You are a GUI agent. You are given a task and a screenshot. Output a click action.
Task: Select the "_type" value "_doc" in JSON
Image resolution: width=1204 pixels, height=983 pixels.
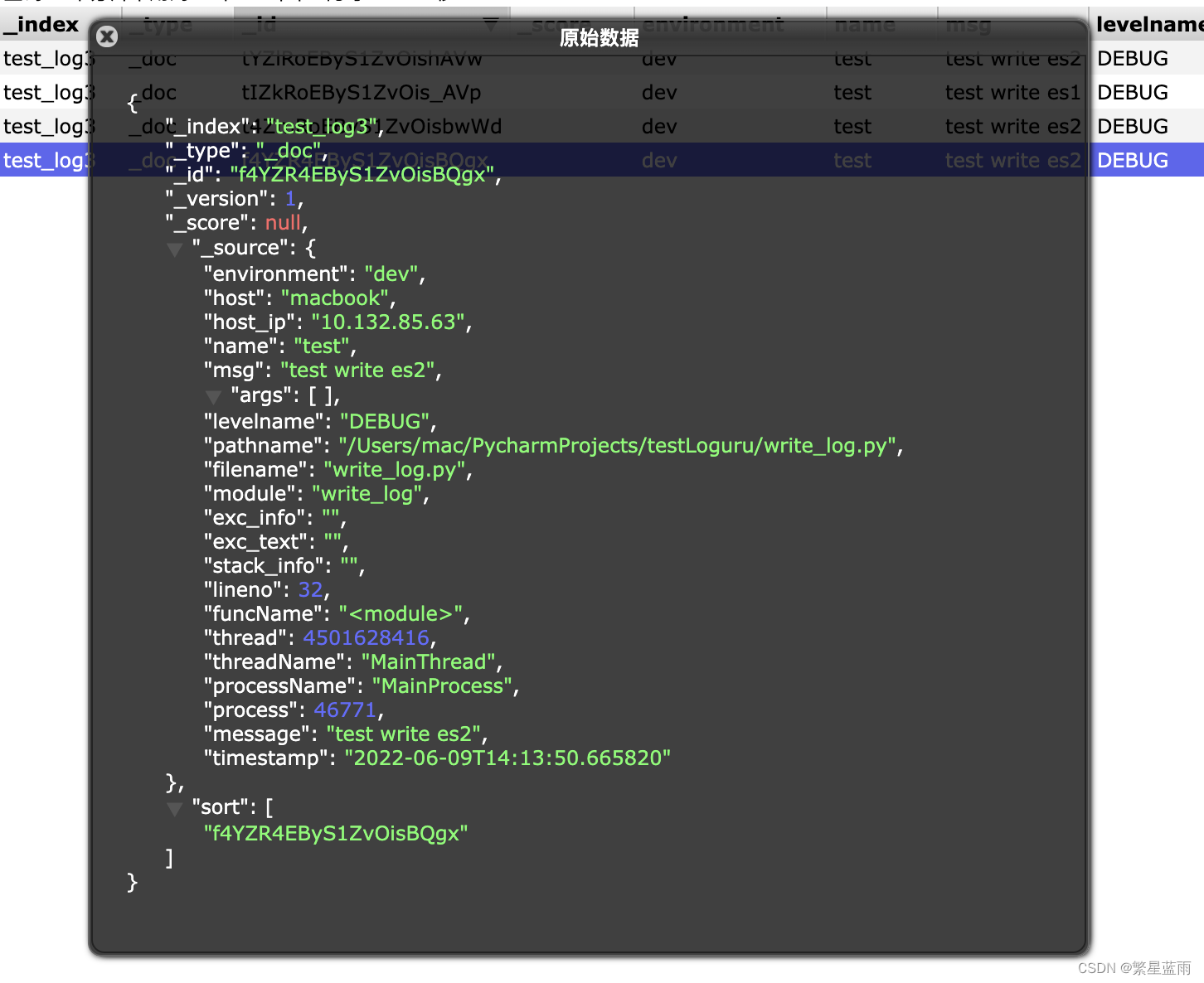289,151
